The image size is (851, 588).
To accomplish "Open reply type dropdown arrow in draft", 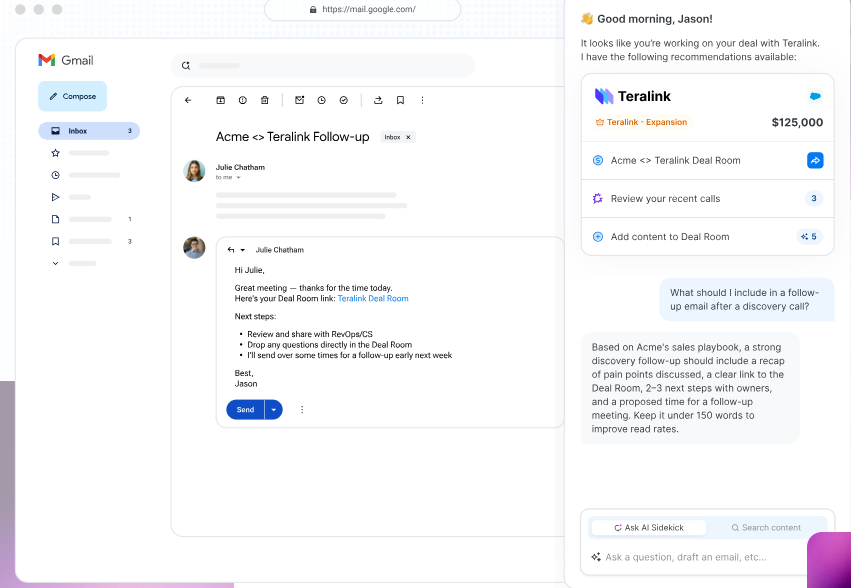I will [x=243, y=250].
